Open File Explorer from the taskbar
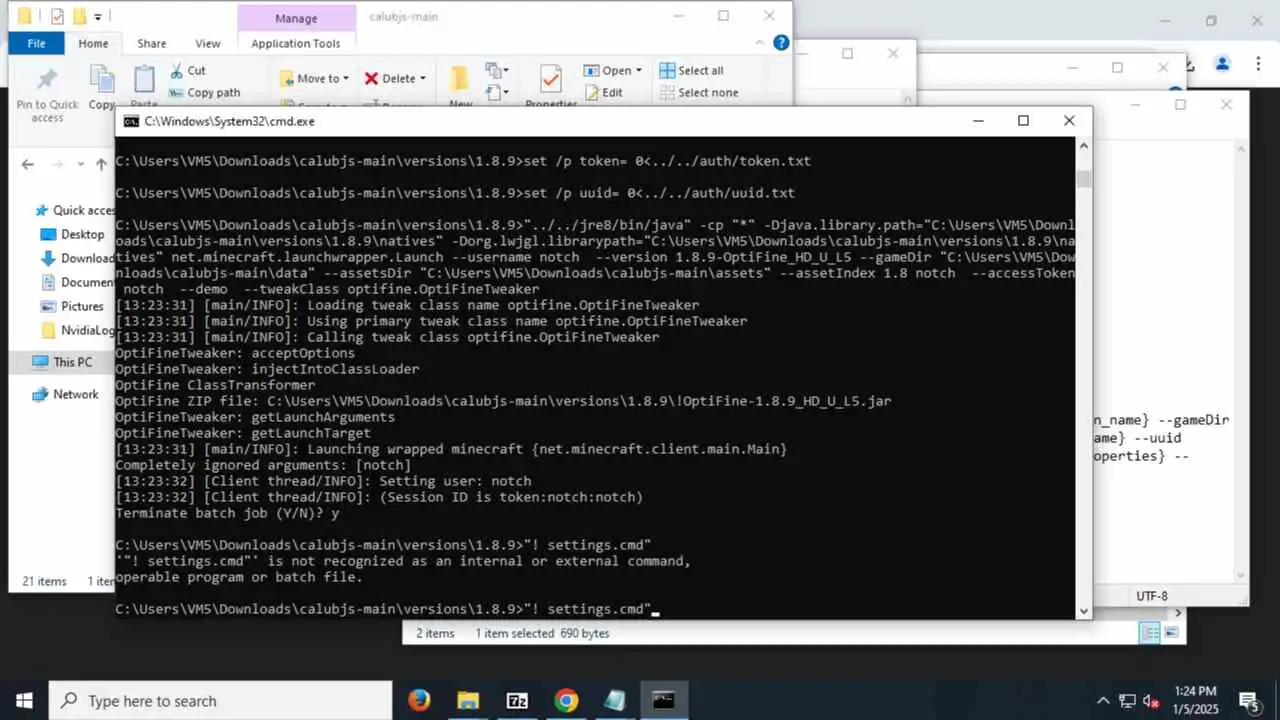Screen dimensions: 1280x720 pyautogui.click(x=468, y=701)
